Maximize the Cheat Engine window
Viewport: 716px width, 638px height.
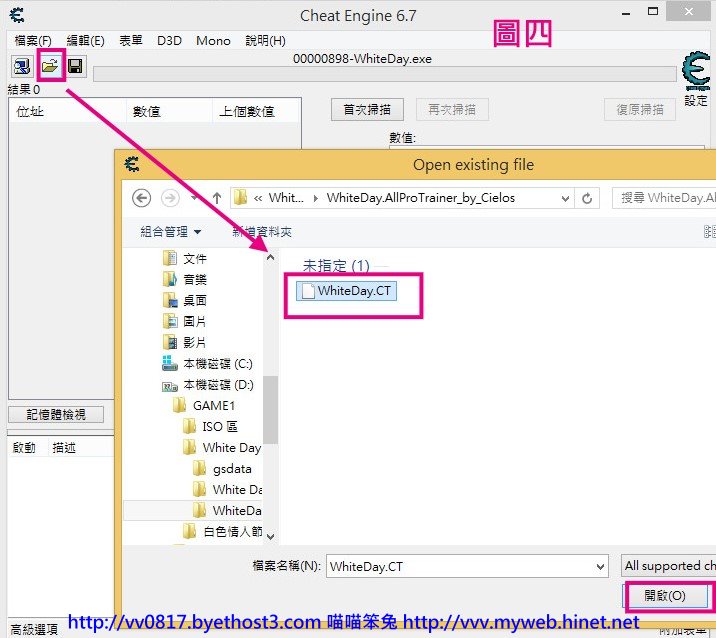pyautogui.click(x=653, y=12)
